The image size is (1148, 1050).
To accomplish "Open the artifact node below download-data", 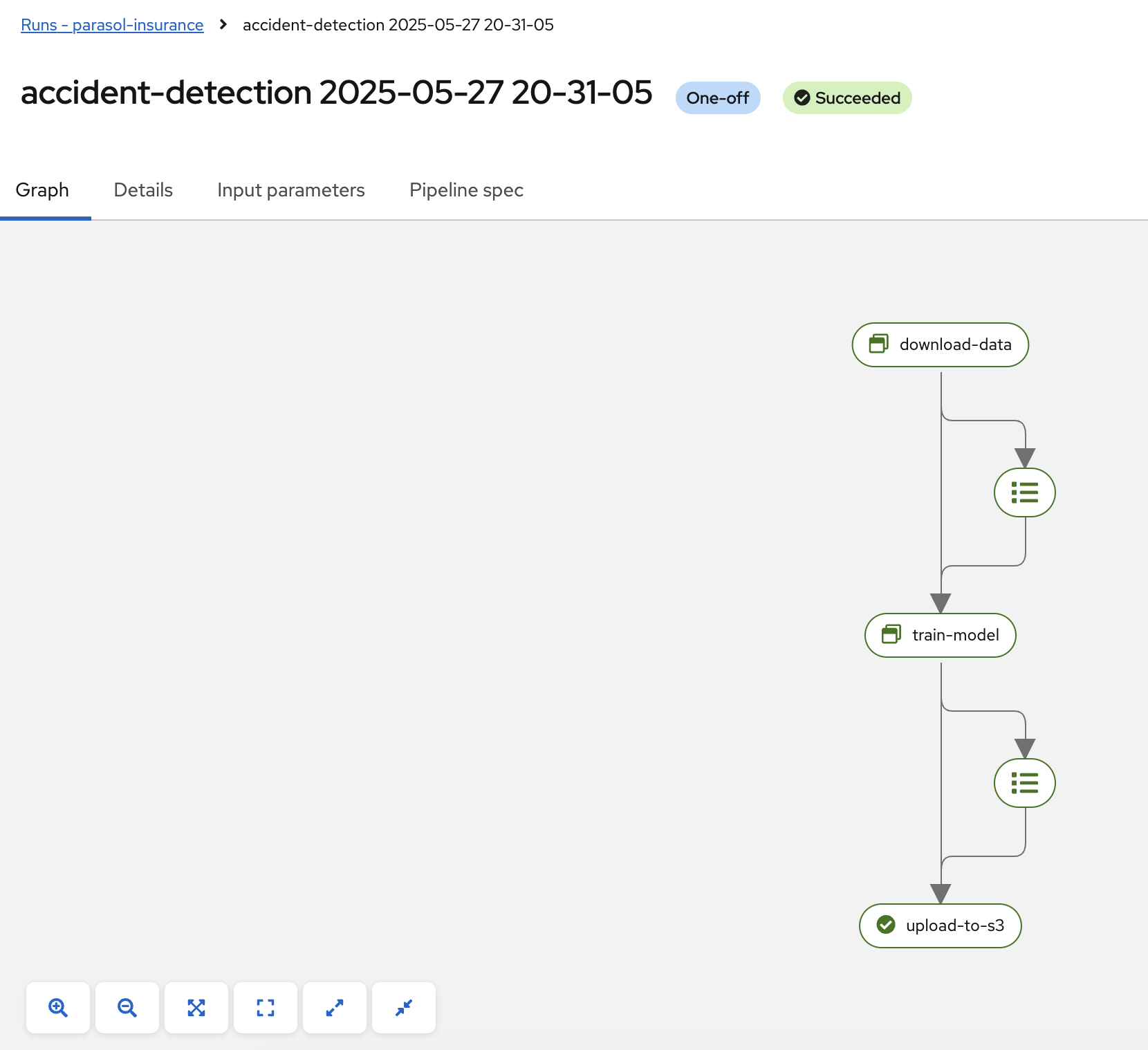I will coord(1025,492).
